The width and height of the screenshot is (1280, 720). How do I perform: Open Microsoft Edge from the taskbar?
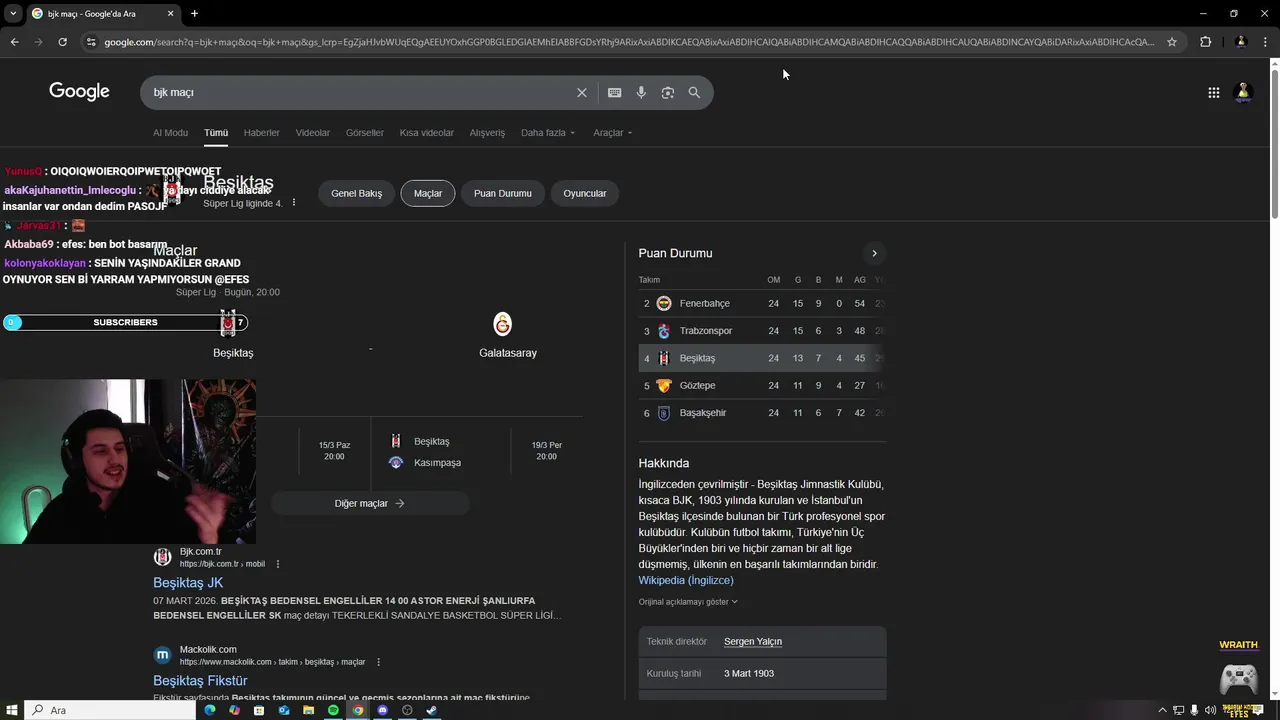pos(210,710)
